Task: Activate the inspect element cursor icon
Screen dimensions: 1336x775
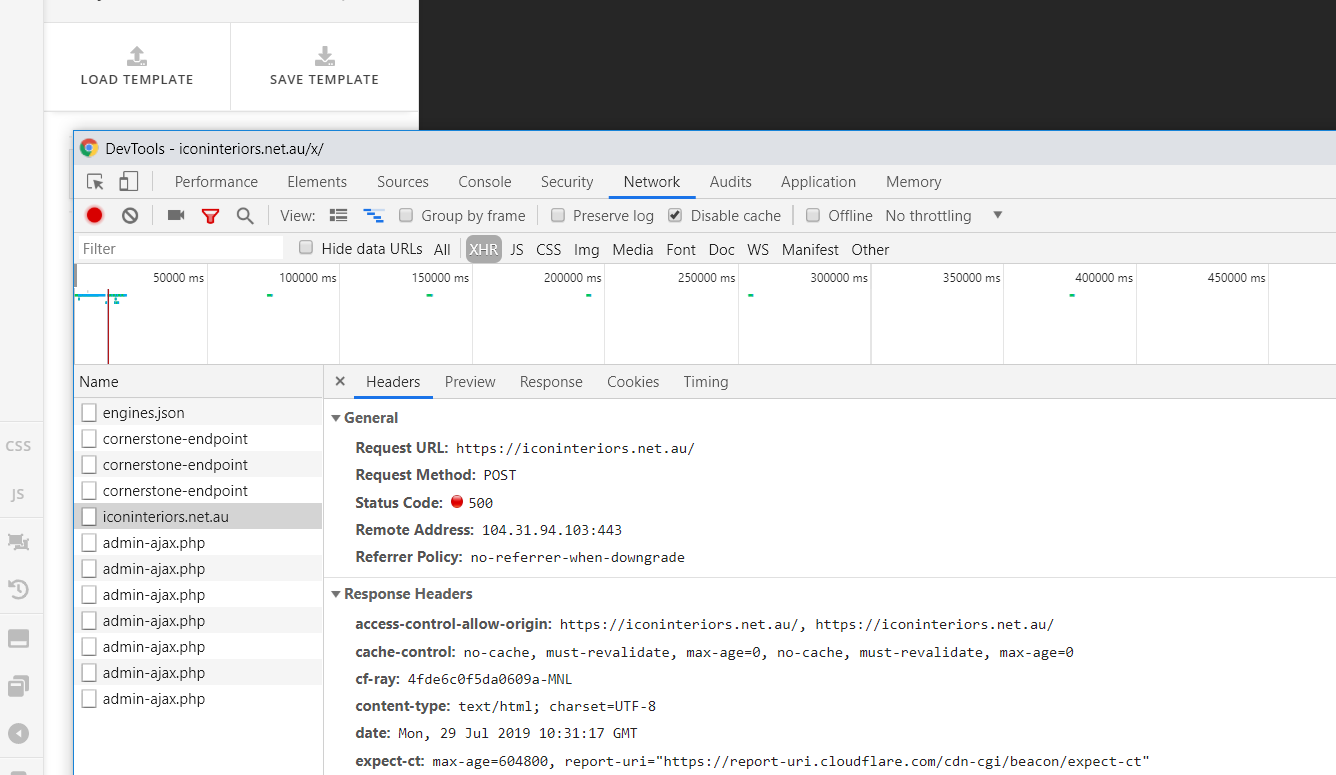Action: click(95, 181)
